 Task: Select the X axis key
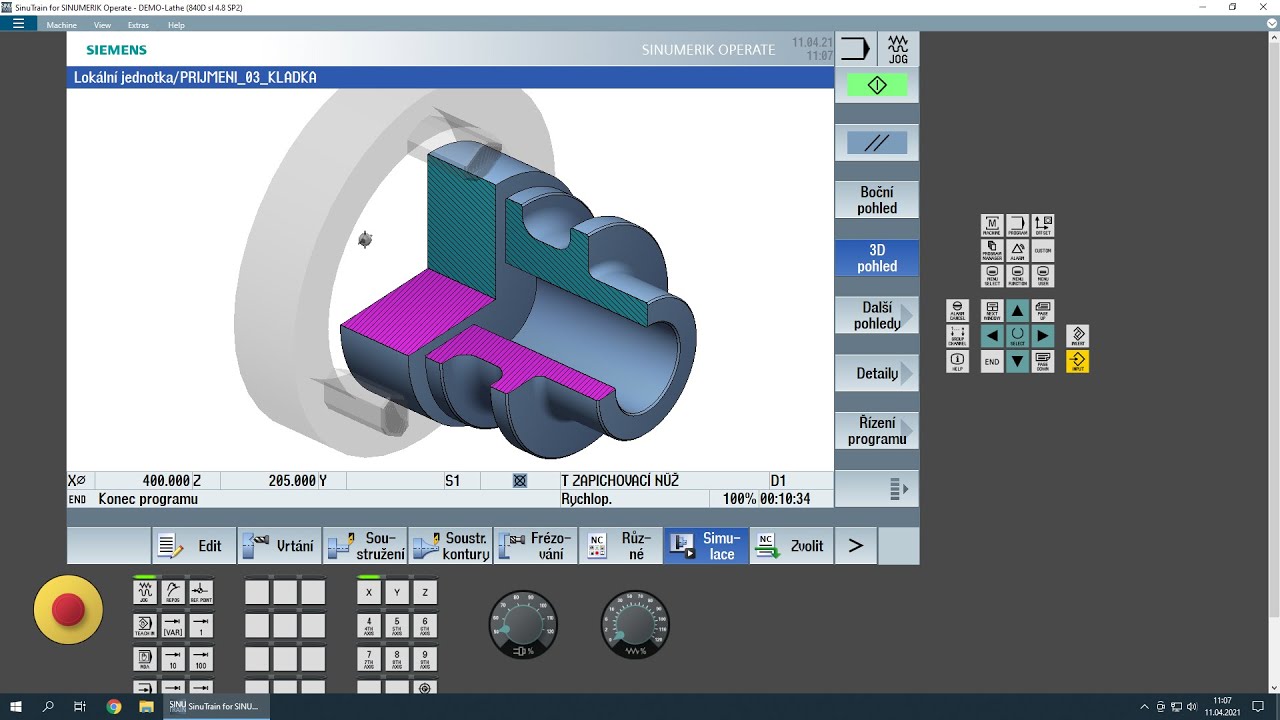point(369,592)
